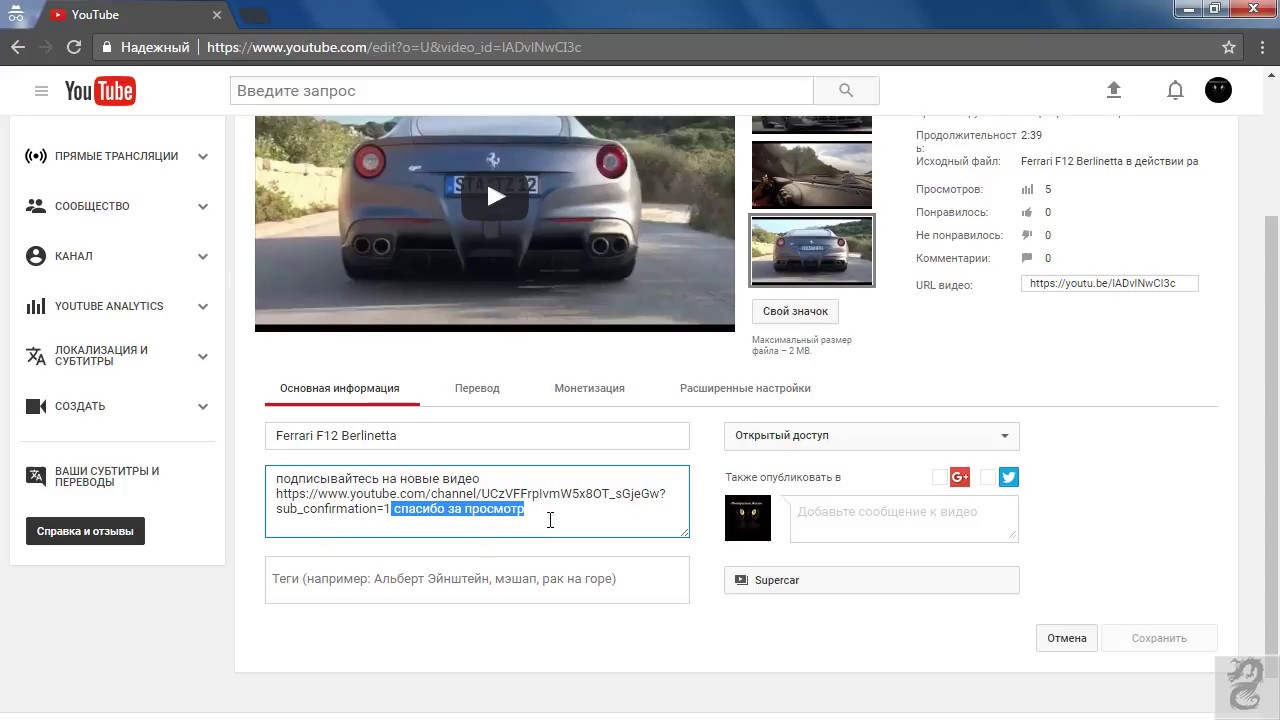Screen dimensions: 1280x720
Task: Open the account avatar menu
Action: click(1218, 90)
